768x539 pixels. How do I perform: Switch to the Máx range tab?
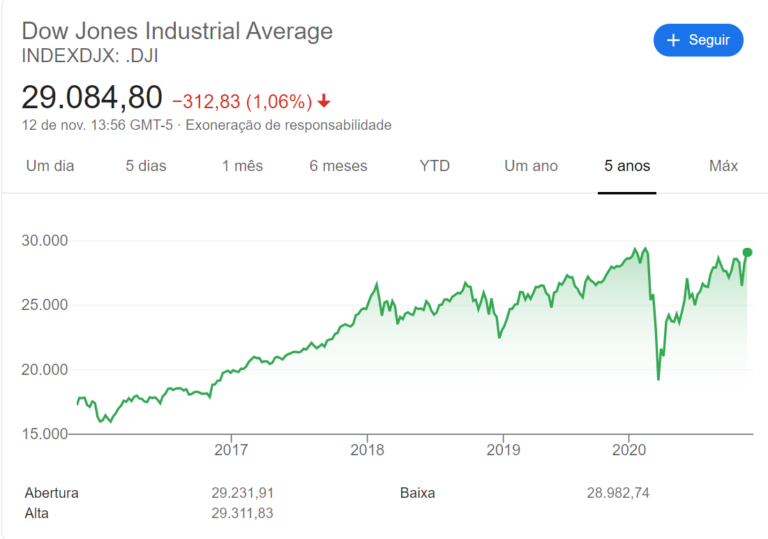click(723, 166)
